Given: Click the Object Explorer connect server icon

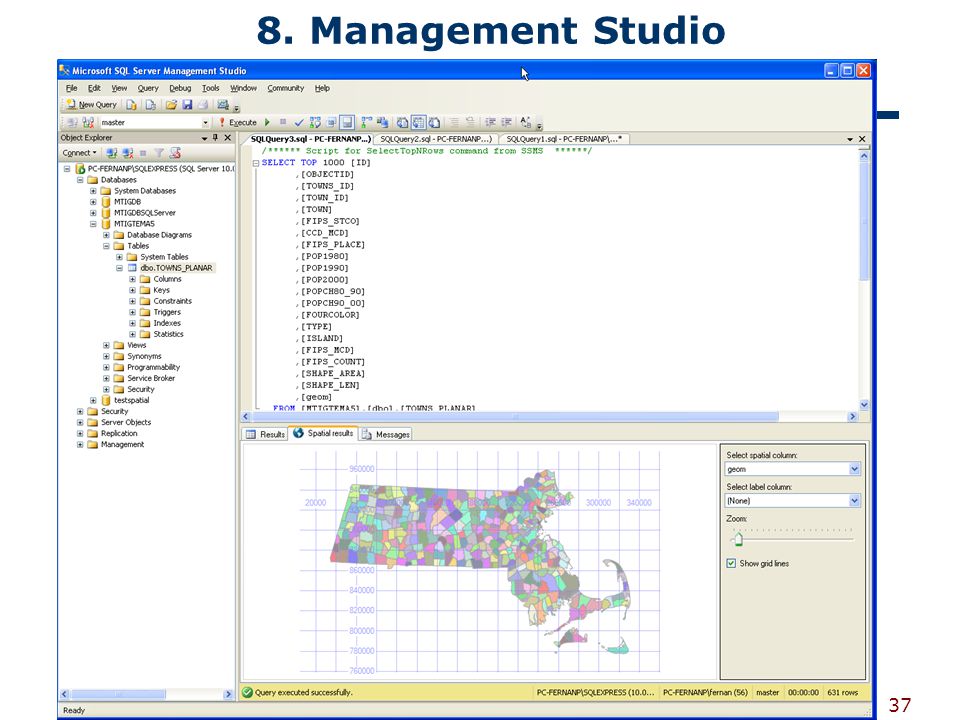Looking at the screenshot, I should tap(111, 153).
